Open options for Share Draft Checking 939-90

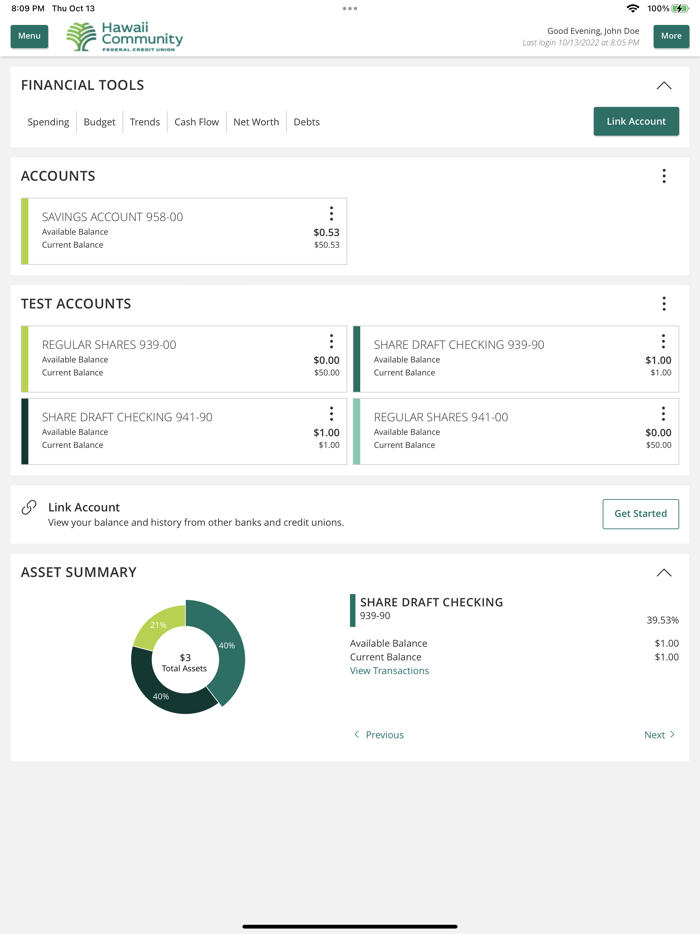[663, 341]
